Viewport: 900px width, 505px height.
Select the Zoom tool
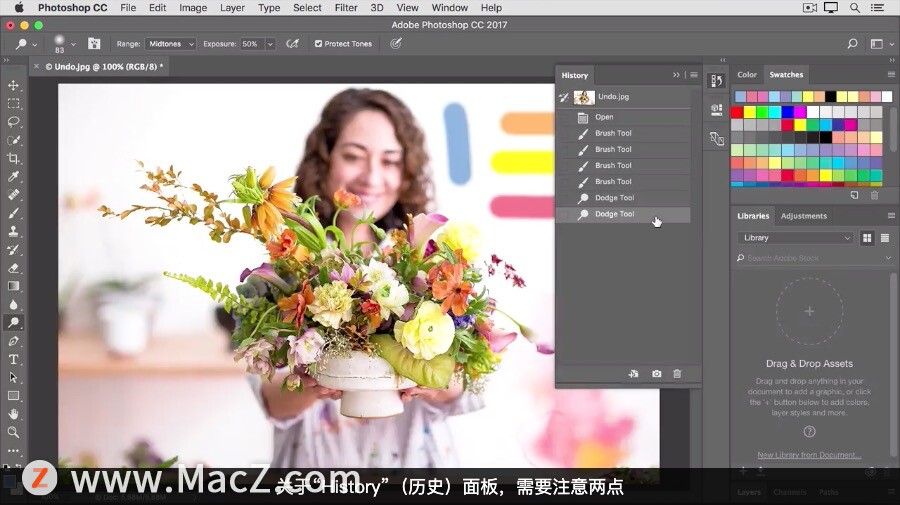(x=13, y=432)
